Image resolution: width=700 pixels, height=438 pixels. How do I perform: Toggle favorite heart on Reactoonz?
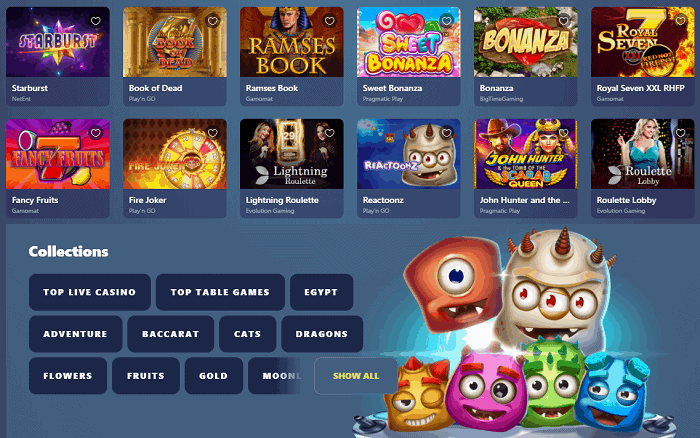point(446,133)
